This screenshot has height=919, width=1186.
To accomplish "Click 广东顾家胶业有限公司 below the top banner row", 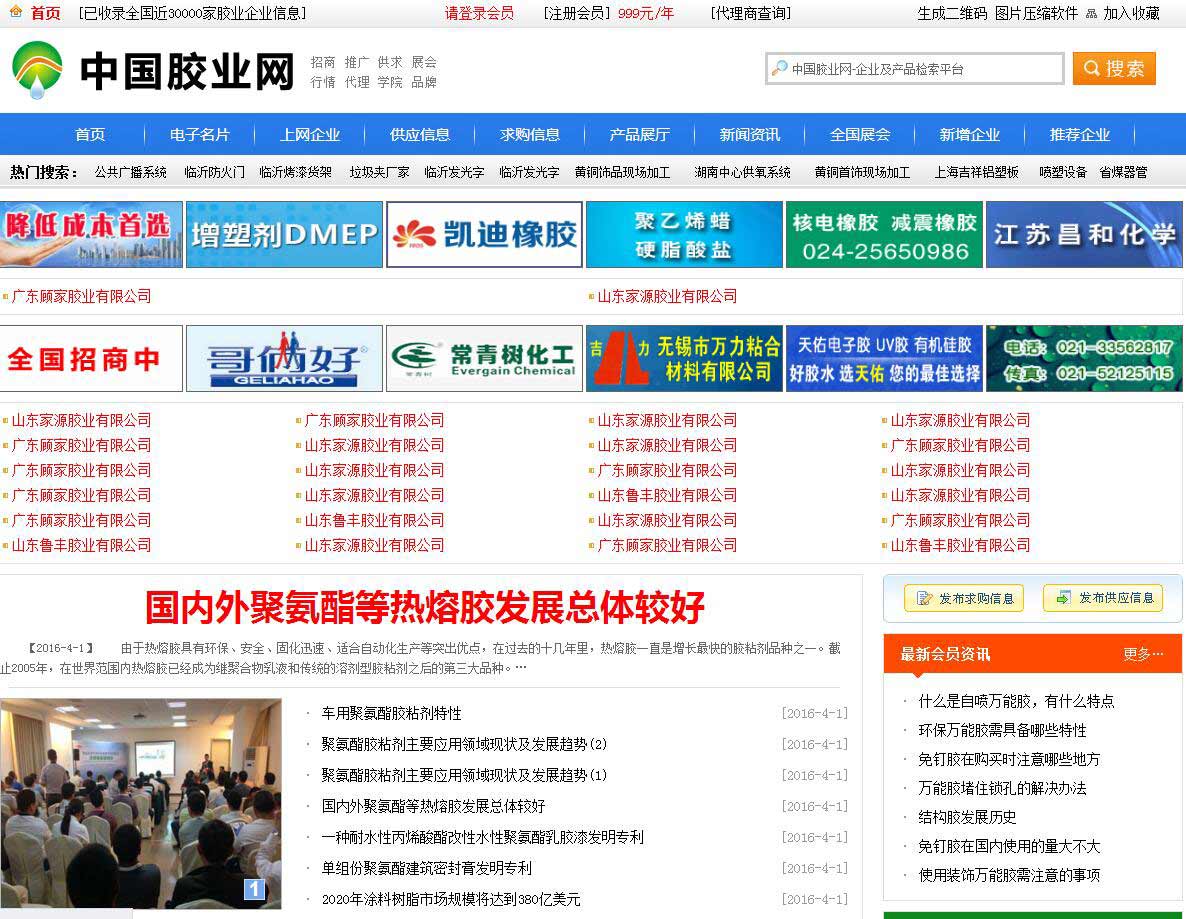I will pos(82,297).
